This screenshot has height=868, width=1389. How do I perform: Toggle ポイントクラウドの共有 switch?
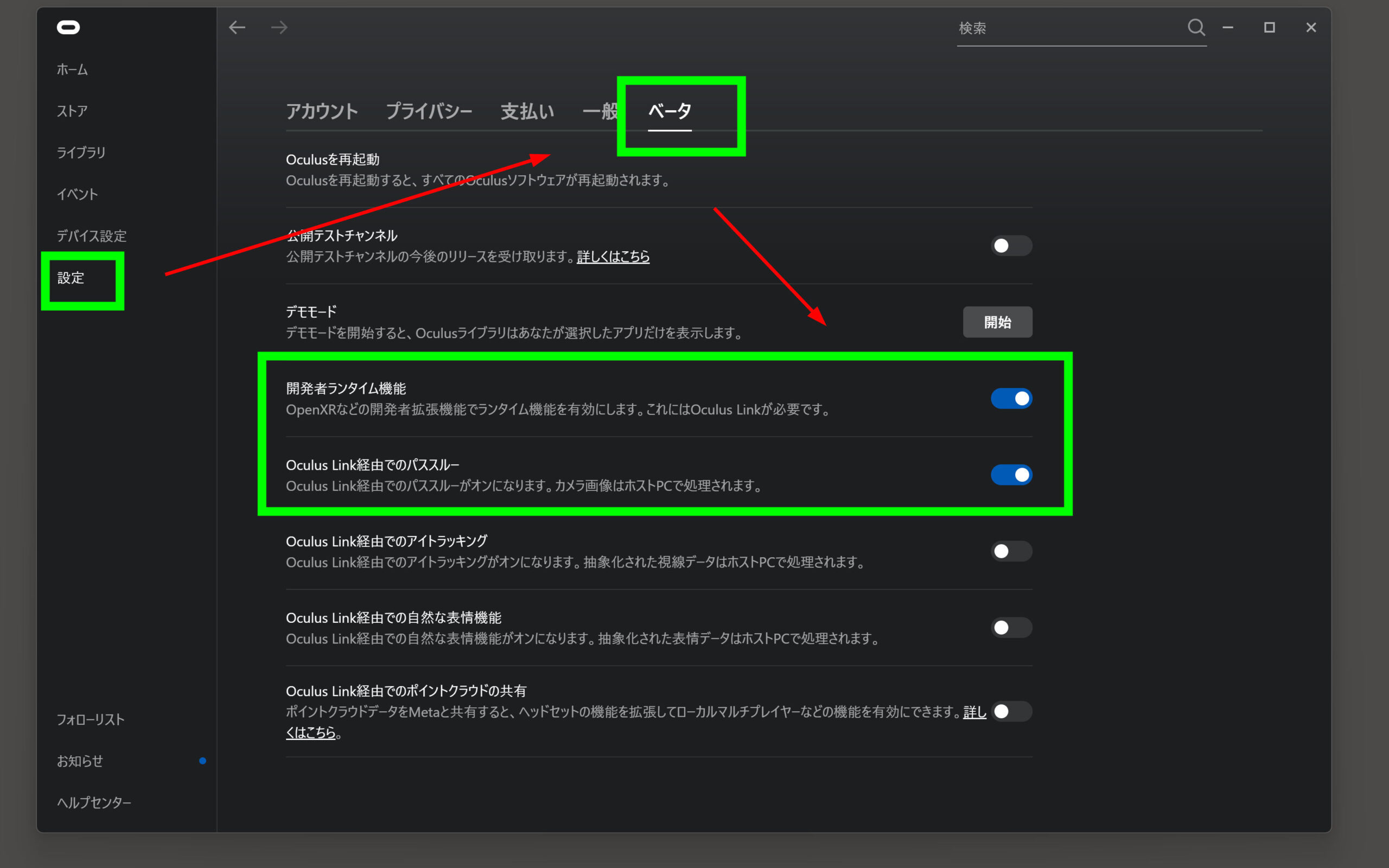[1011, 711]
